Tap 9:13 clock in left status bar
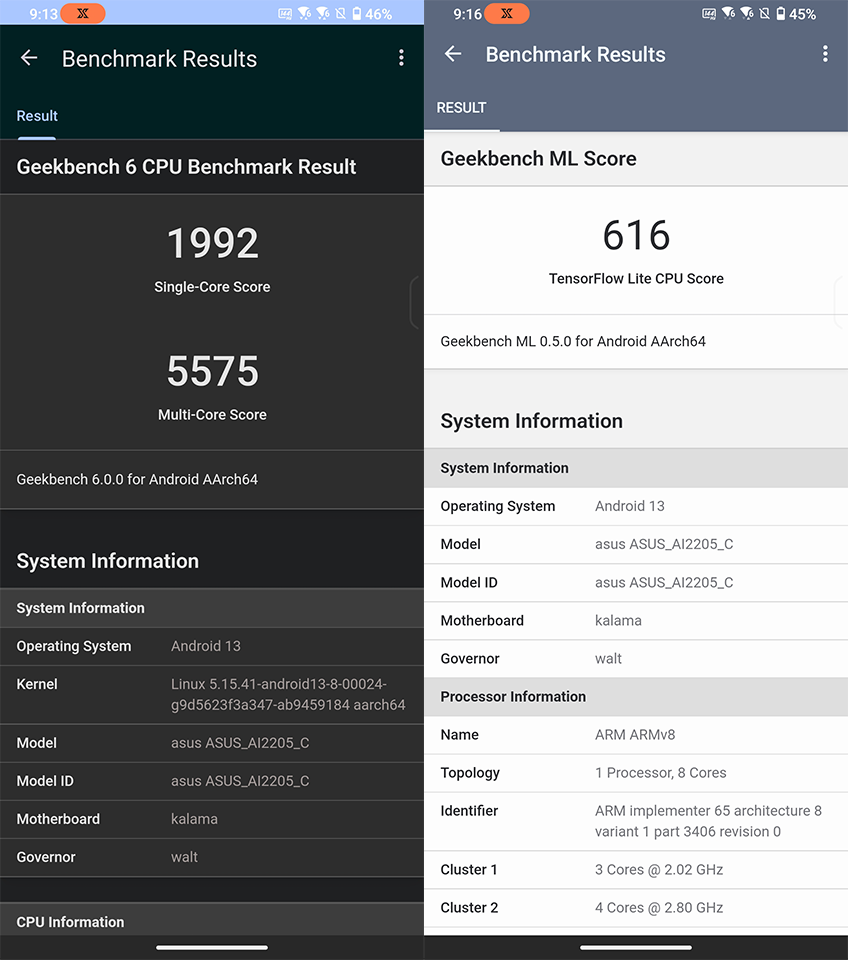Viewport: 848px width, 960px height. coord(43,14)
